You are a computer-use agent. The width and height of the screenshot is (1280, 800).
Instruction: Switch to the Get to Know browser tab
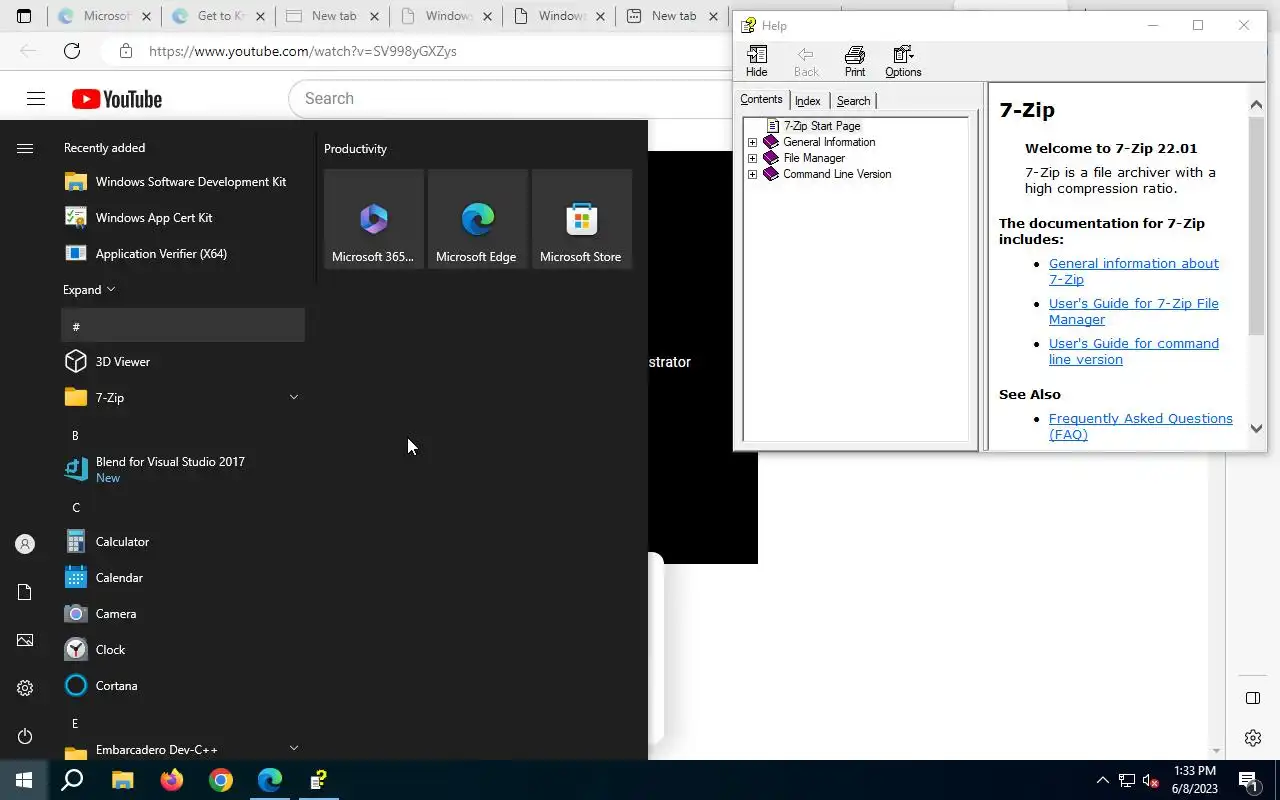tap(220, 16)
